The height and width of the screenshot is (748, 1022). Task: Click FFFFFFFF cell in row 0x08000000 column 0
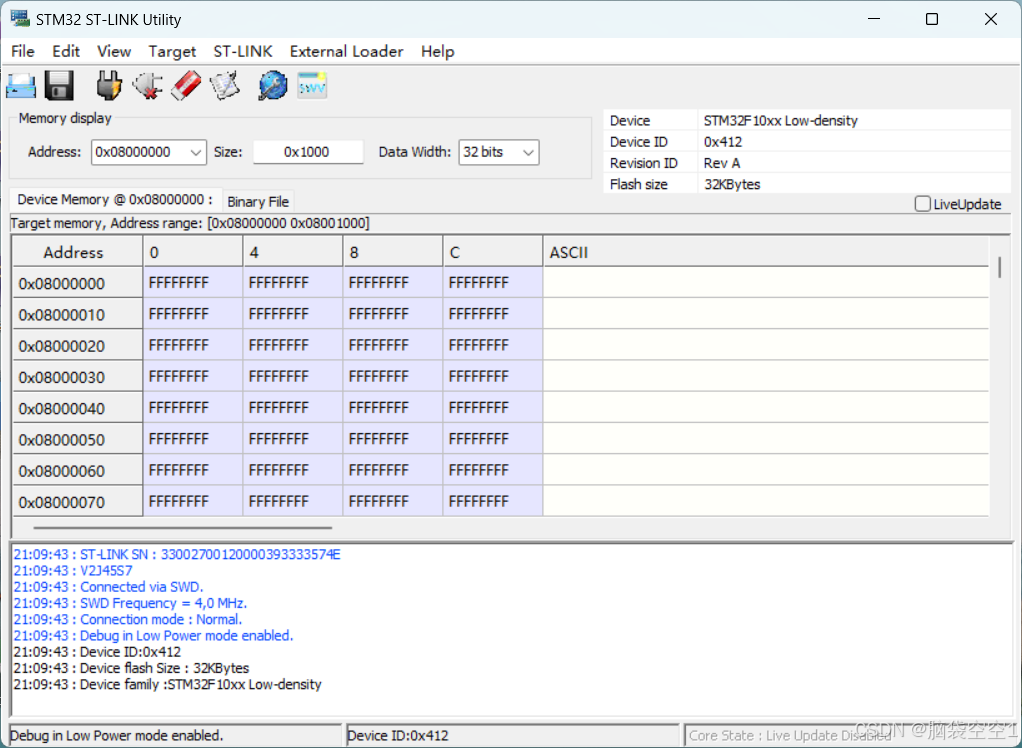(193, 283)
